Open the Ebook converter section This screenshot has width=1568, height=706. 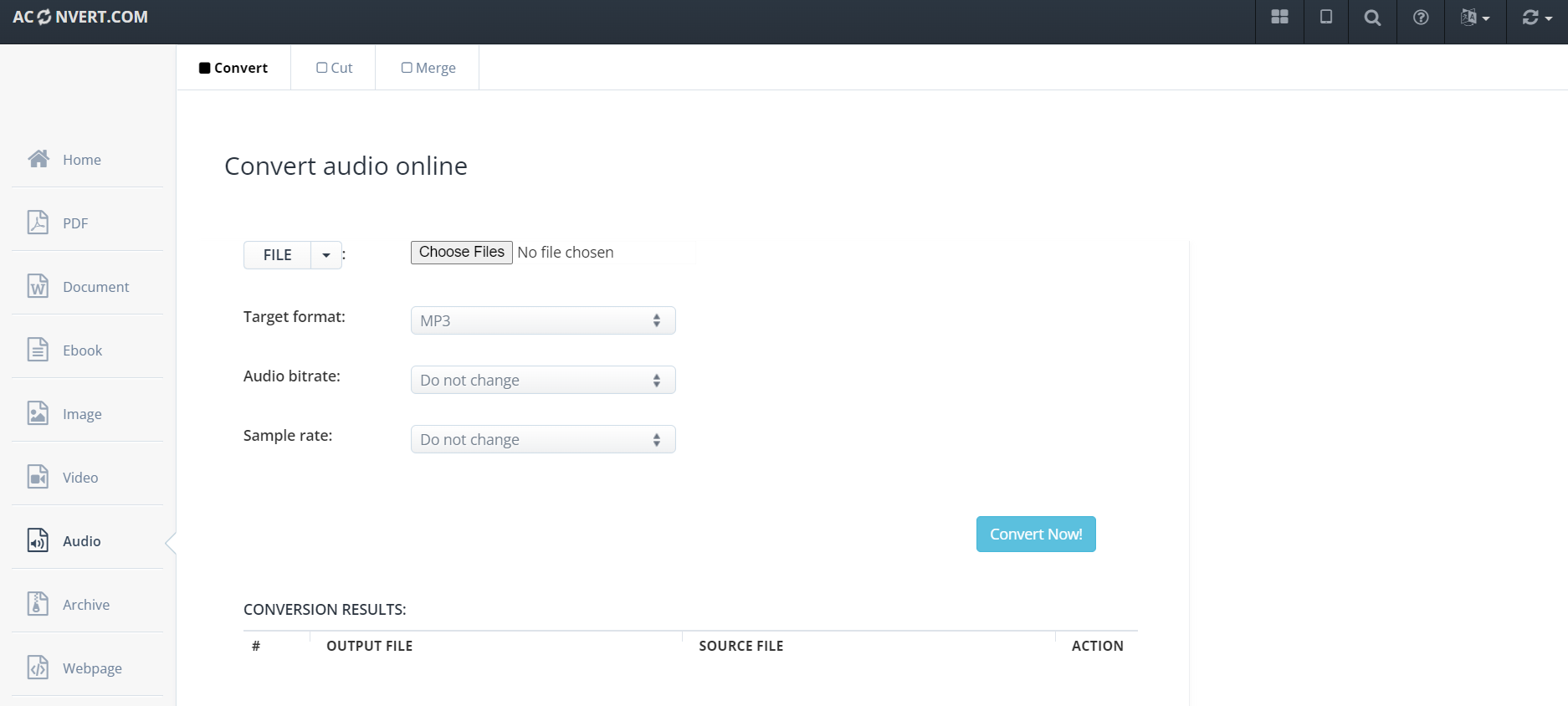82,350
